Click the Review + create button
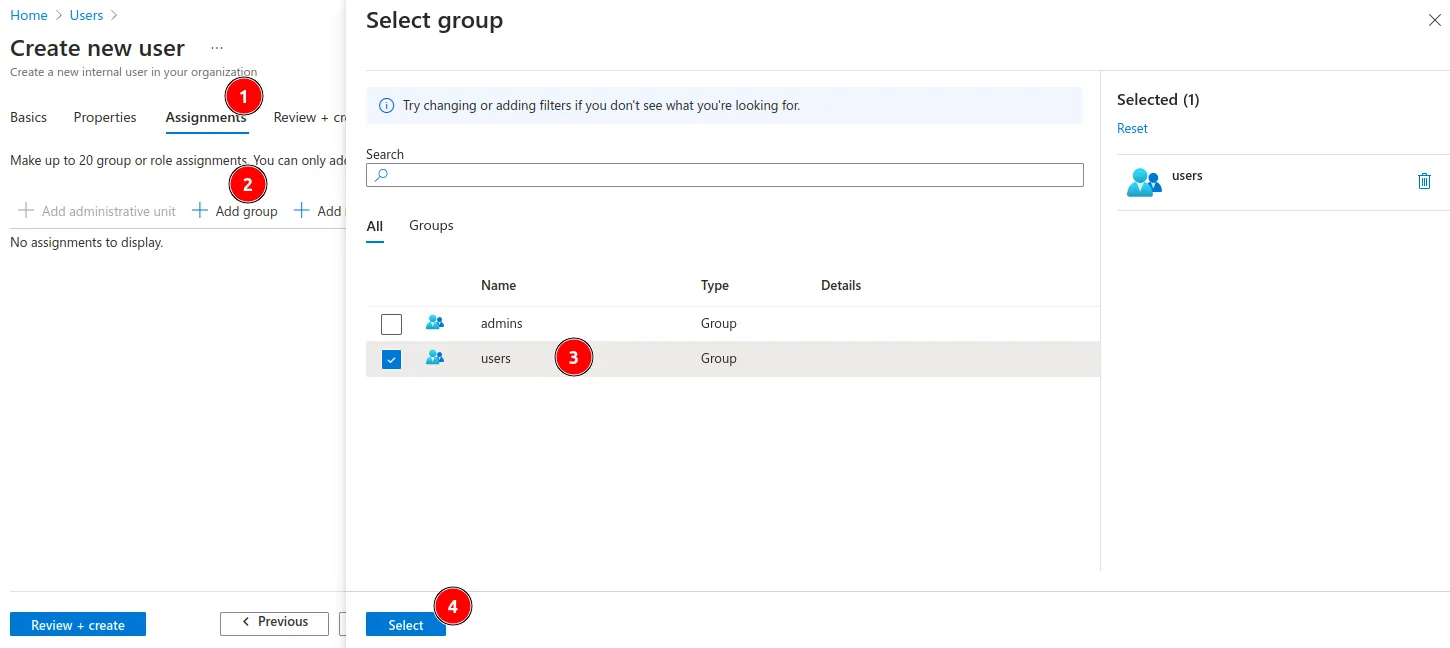This screenshot has width=1450, height=648. tap(78, 625)
